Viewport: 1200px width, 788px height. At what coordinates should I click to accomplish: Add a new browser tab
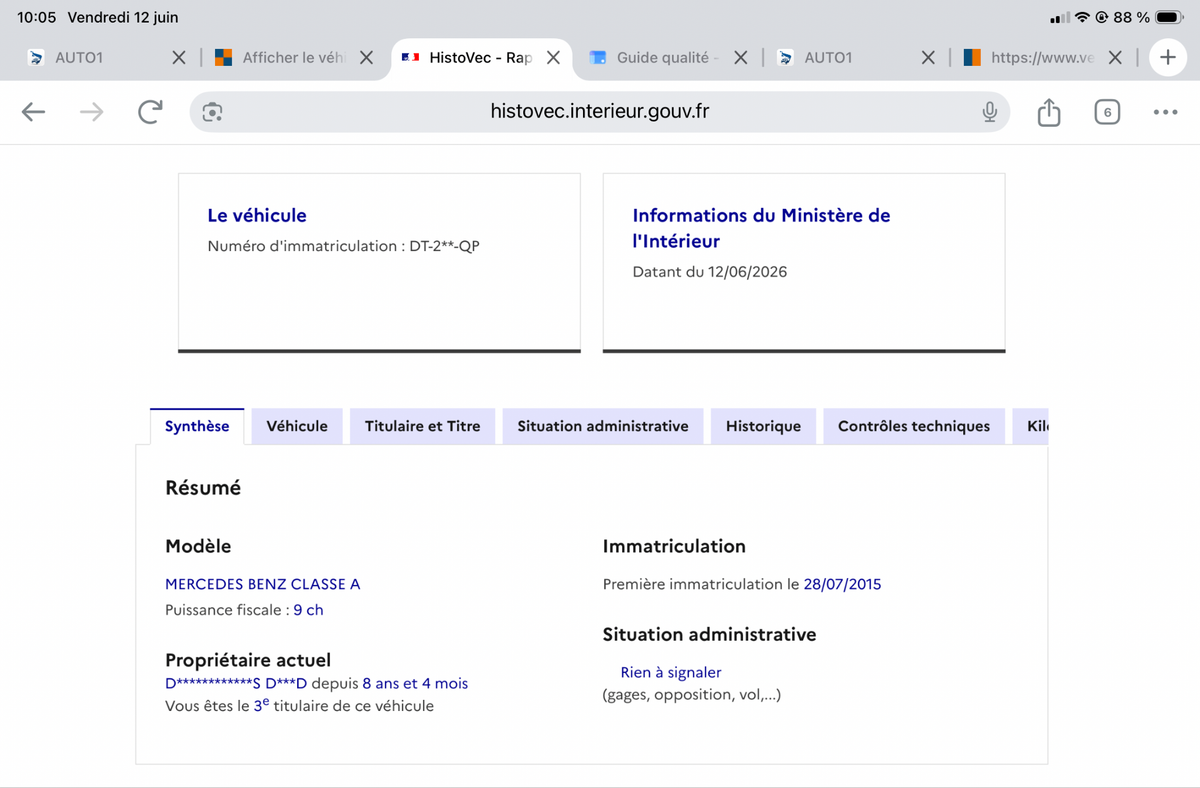coord(1167,58)
